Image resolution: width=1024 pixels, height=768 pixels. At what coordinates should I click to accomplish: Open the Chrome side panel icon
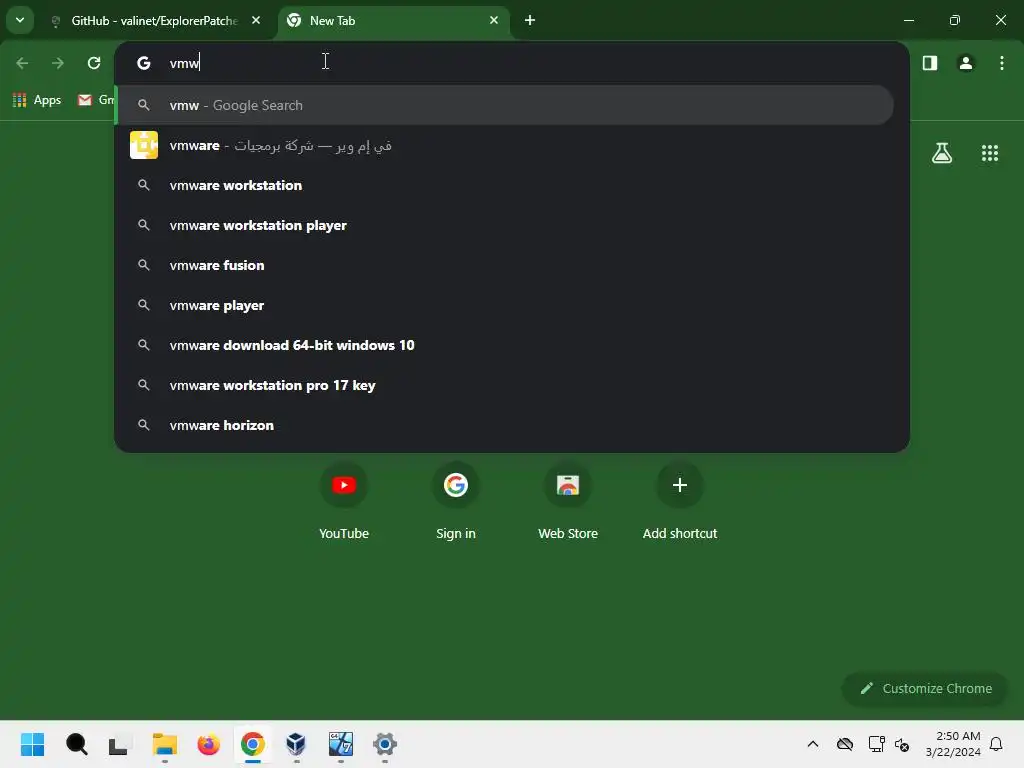pyautogui.click(x=929, y=63)
